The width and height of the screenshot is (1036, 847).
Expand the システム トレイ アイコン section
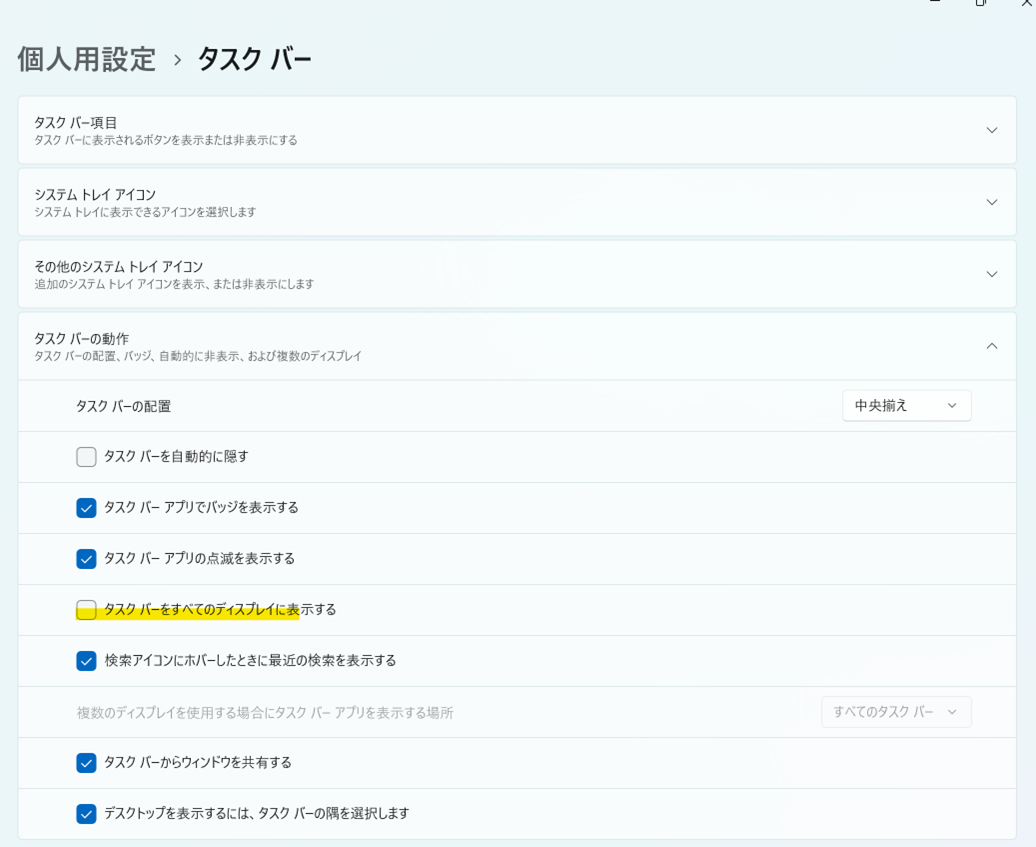(991, 202)
